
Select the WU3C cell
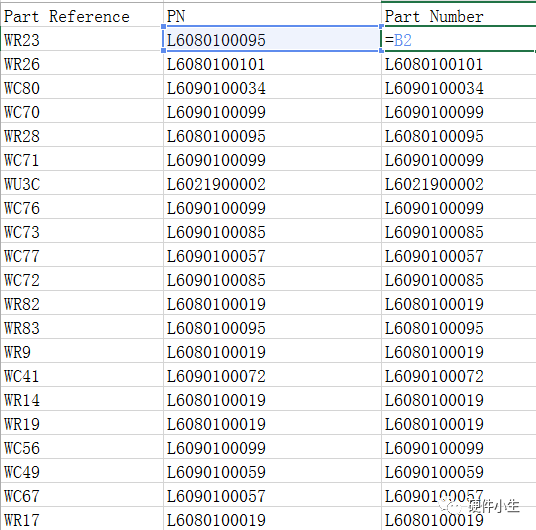pyautogui.click(x=82, y=183)
